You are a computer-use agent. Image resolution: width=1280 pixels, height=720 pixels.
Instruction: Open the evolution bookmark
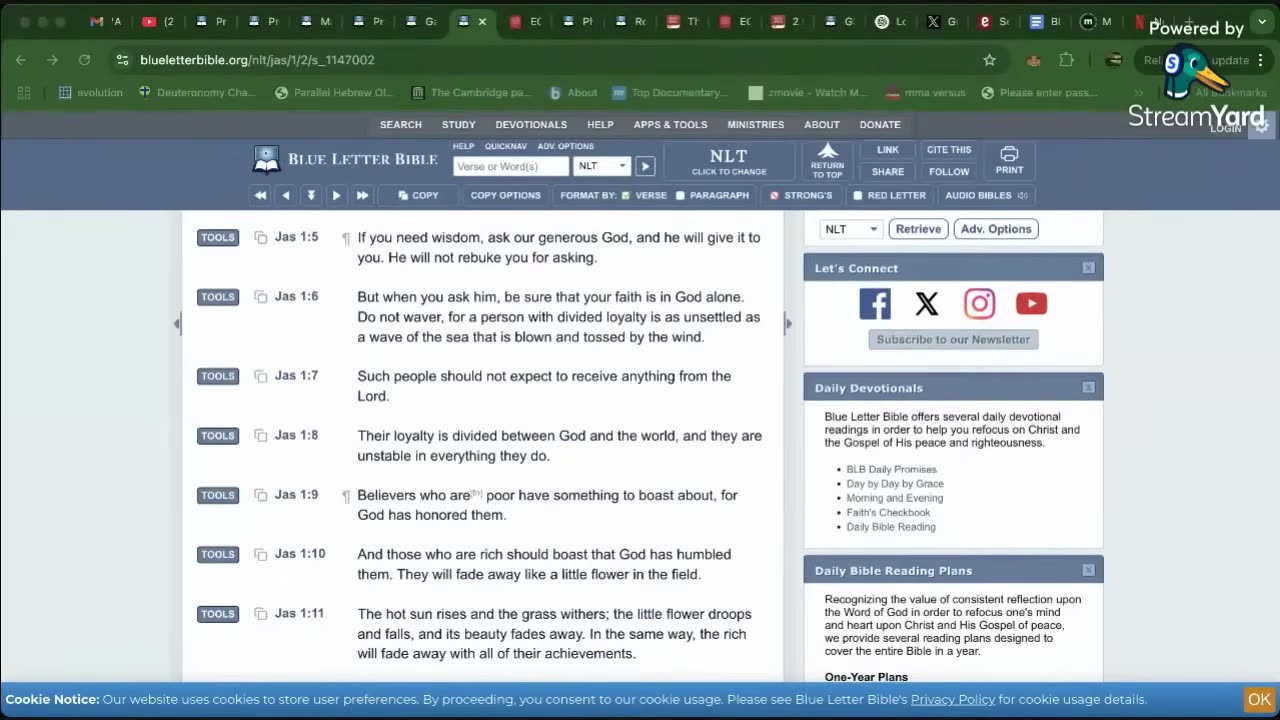90,92
